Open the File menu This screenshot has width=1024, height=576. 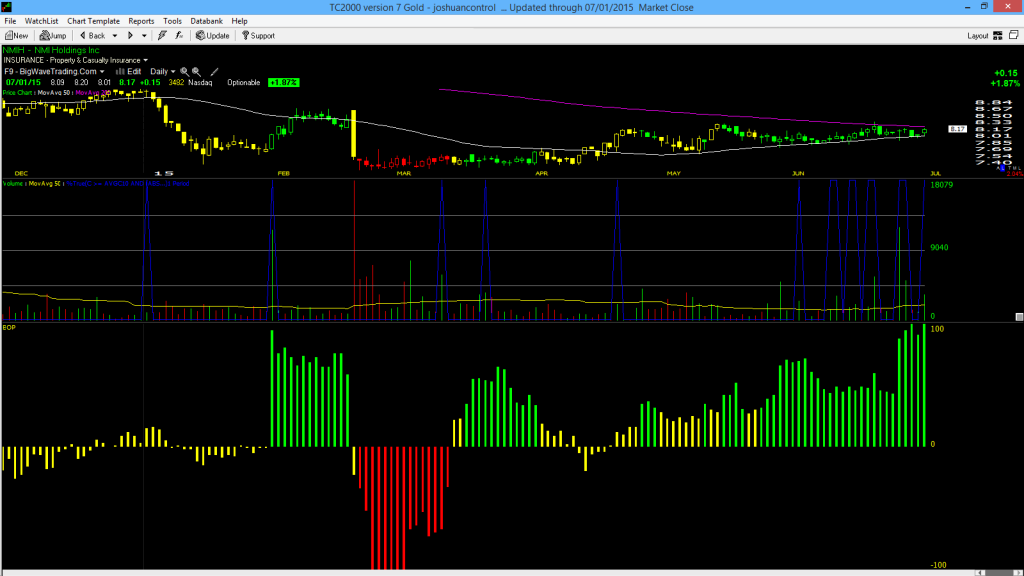tap(10, 21)
